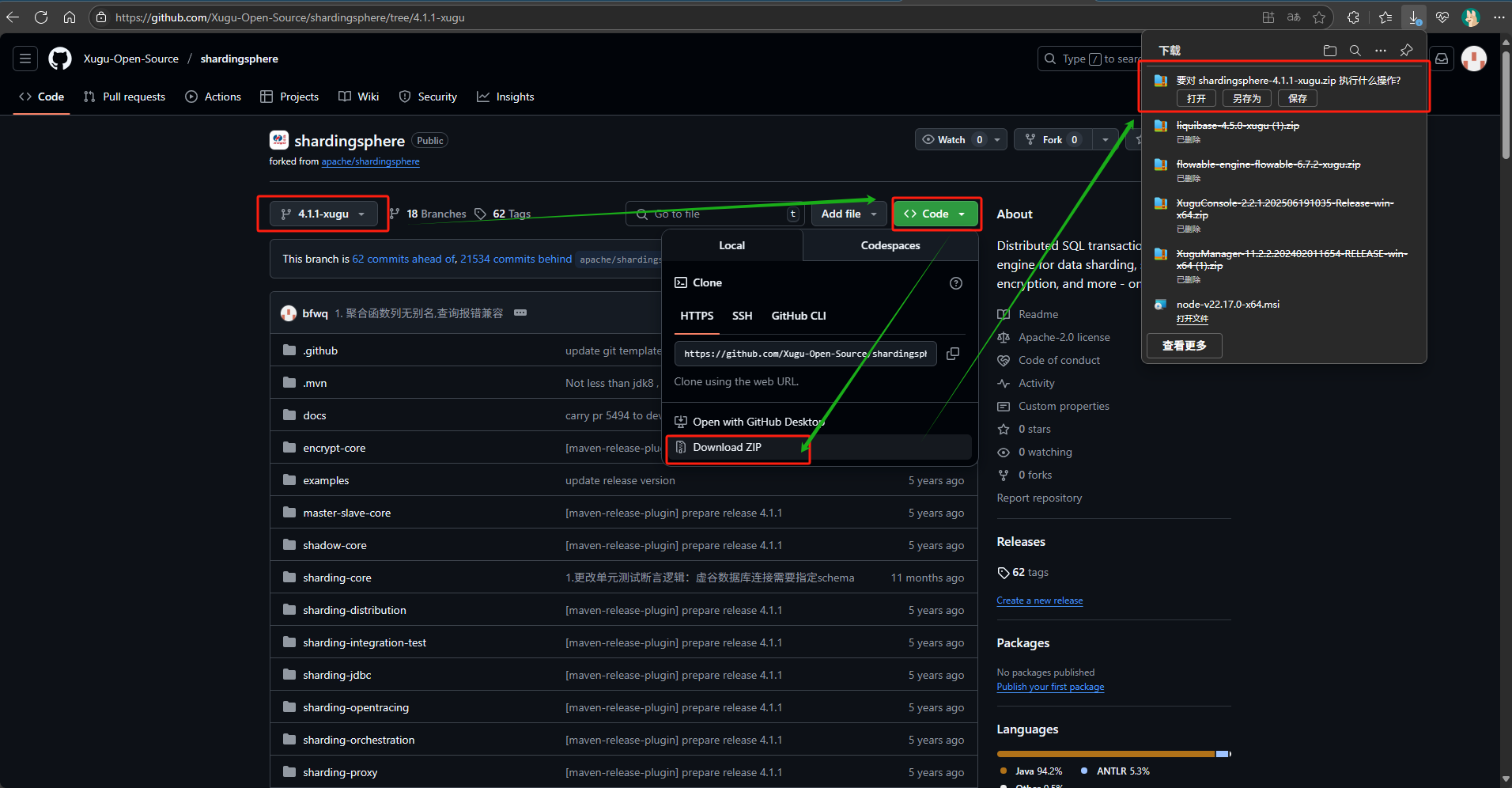This screenshot has height=788, width=1512.
Task: Copy the HTTPS clone URL to clipboard
Action: coord(953,354)
